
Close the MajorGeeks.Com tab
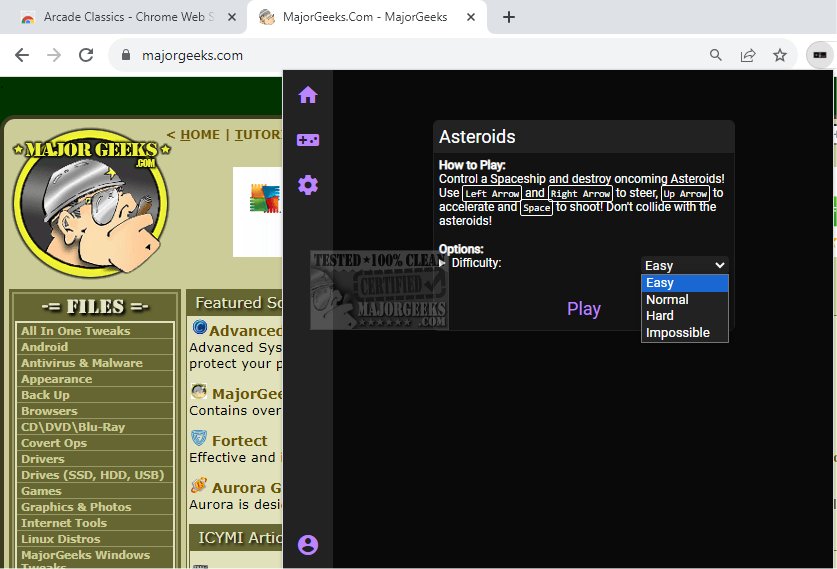(471, 17)
